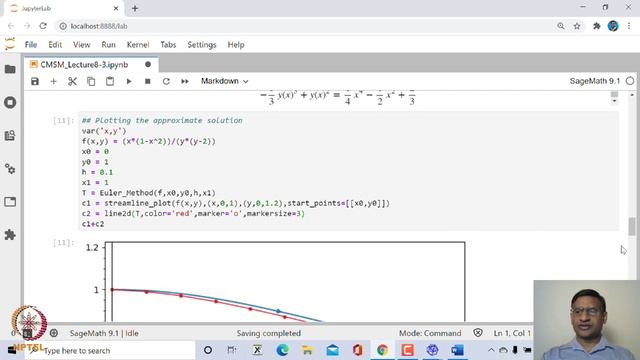Click the kernel status circle indicator
640x360 pixels.
[x=630, y=81]
